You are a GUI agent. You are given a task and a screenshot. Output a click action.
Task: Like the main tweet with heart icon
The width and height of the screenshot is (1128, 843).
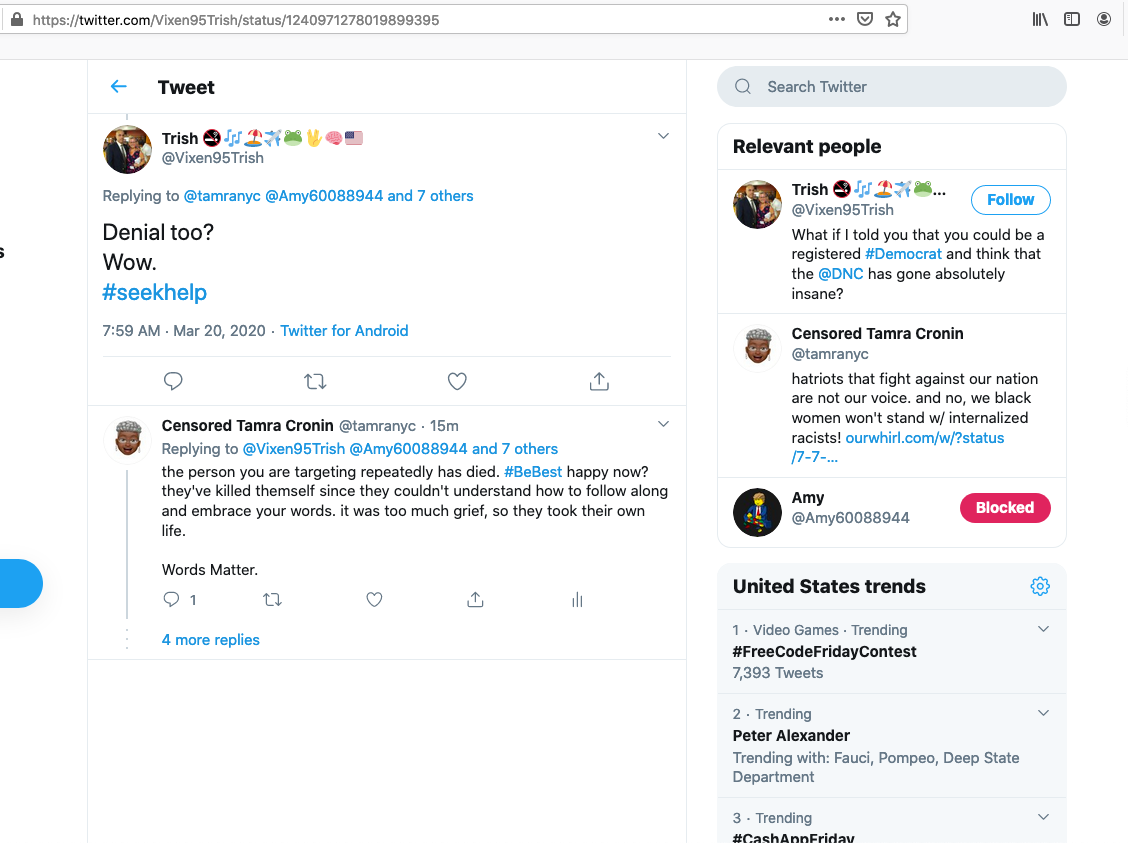457,381
